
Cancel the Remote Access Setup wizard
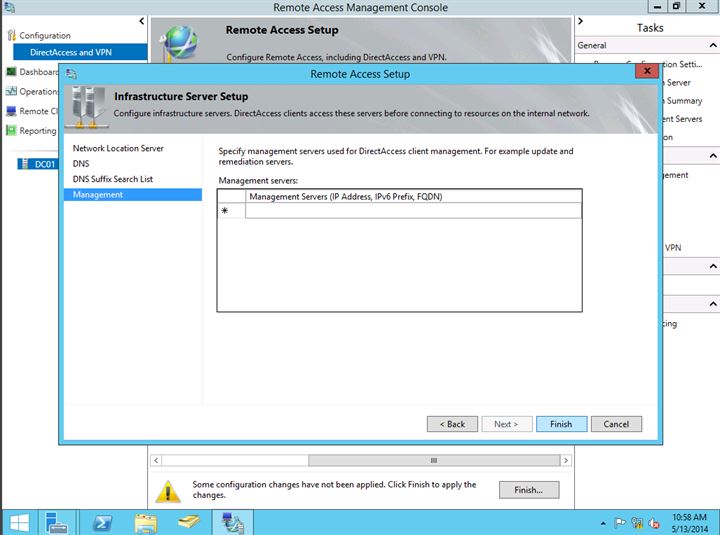point(616,424)
